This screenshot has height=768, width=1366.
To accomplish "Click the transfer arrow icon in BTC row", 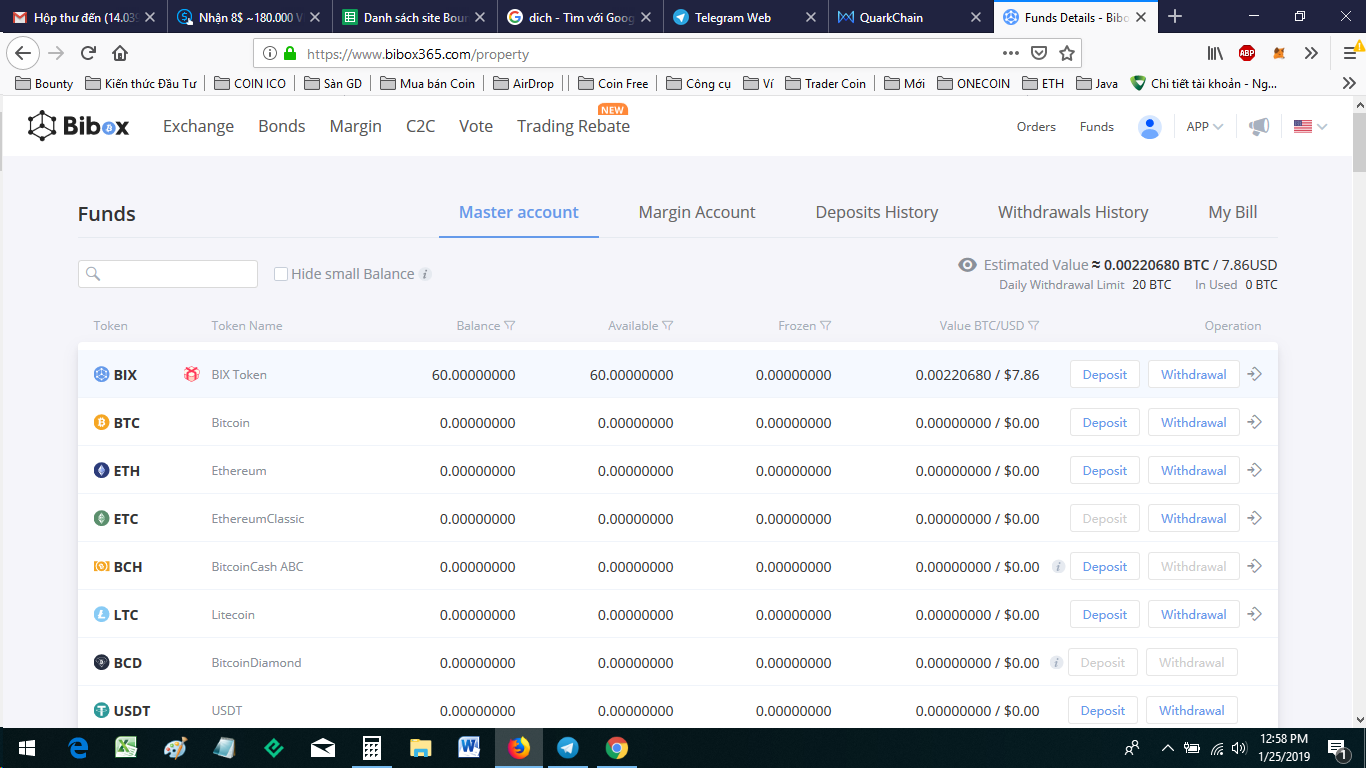I will (x=1255, y=422).
